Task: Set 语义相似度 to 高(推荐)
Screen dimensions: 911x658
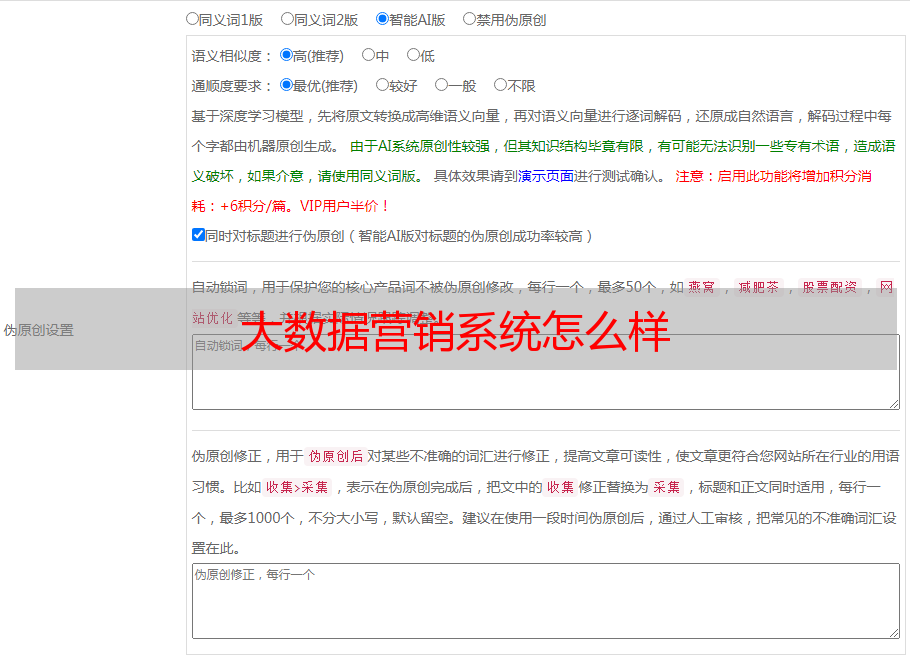Action: point(287,56)
